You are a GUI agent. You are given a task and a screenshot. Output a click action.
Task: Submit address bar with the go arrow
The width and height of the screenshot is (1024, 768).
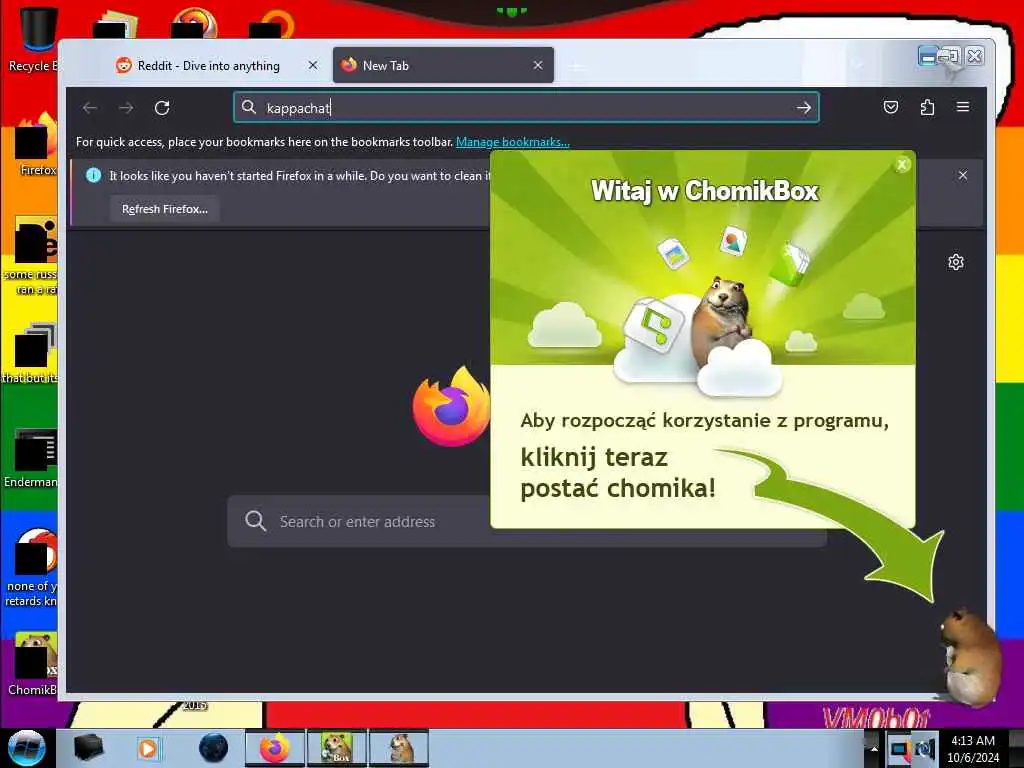[x=804, y=108]
